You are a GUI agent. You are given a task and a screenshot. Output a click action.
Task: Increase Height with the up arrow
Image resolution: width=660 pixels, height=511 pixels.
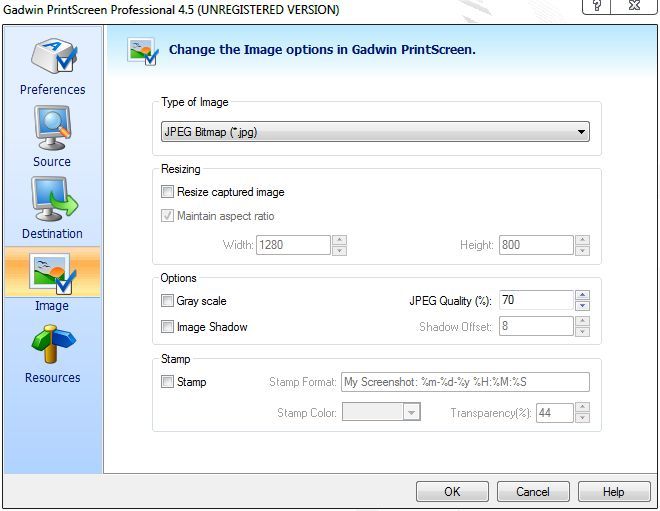[582, 240]
